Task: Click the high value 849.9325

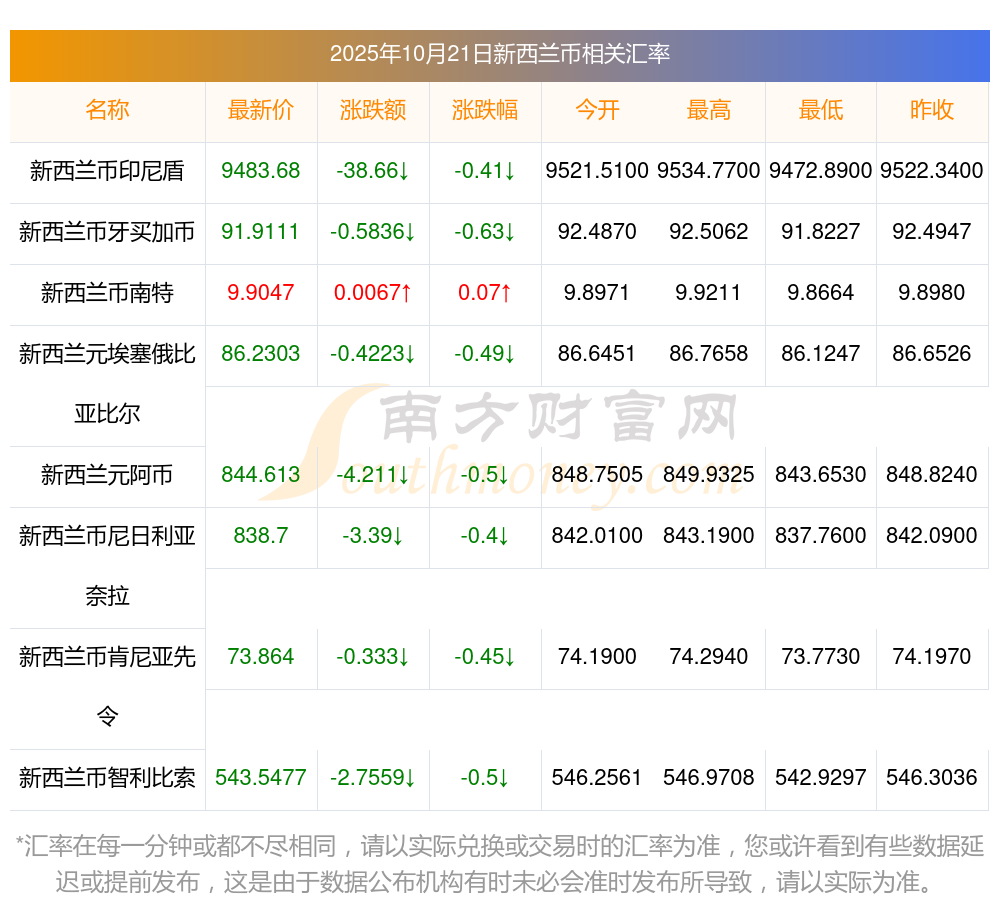Action: pyautogui.click(x=709, y=474)
